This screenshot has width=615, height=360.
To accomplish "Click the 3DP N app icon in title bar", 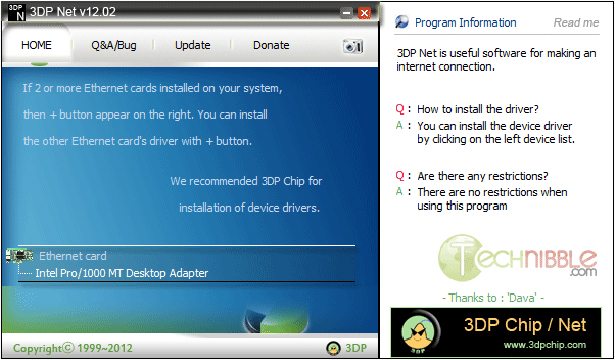I will (x=17, y=12).
